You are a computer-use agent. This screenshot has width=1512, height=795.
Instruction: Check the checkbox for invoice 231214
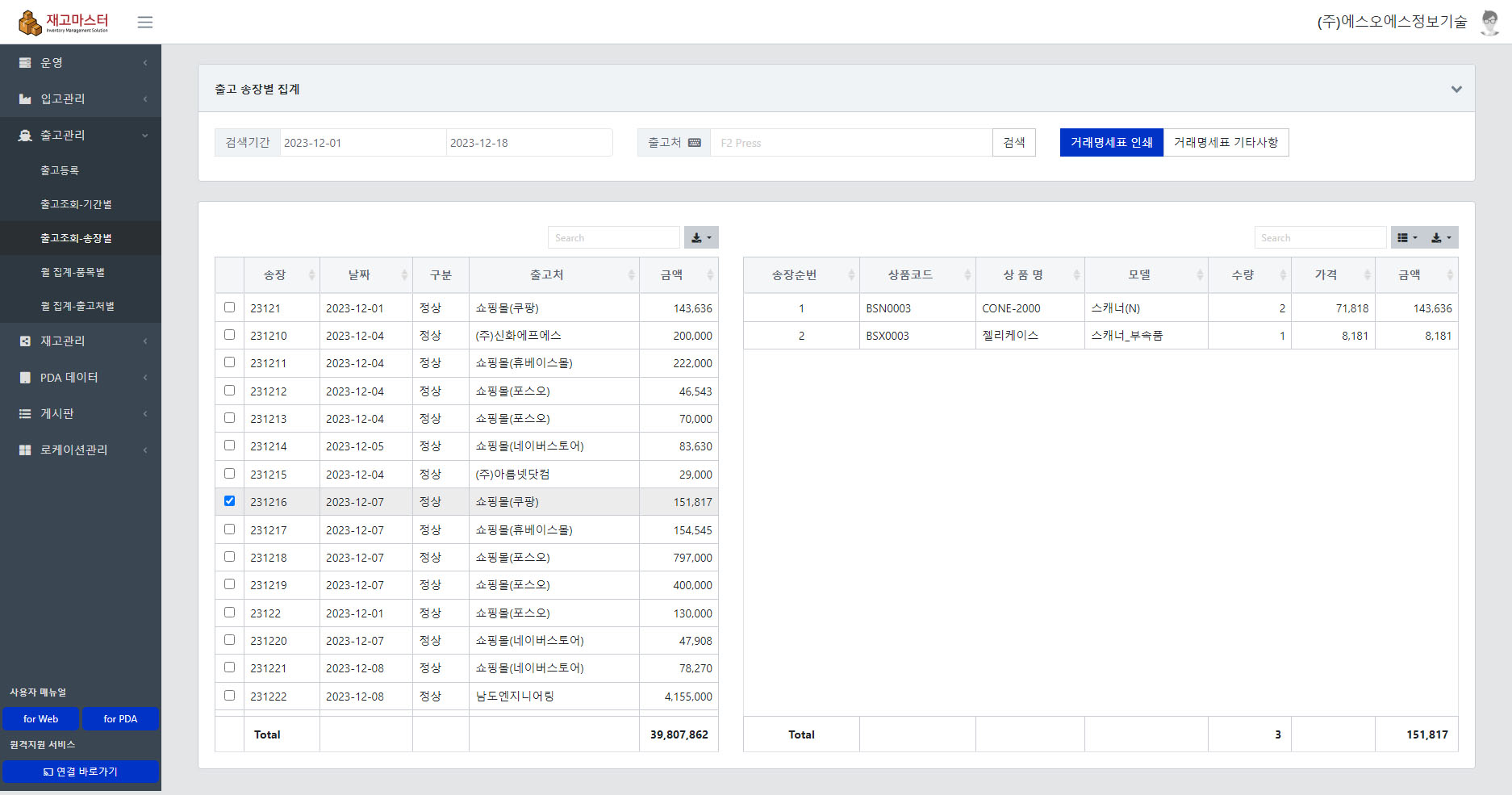tap(229, 446)
